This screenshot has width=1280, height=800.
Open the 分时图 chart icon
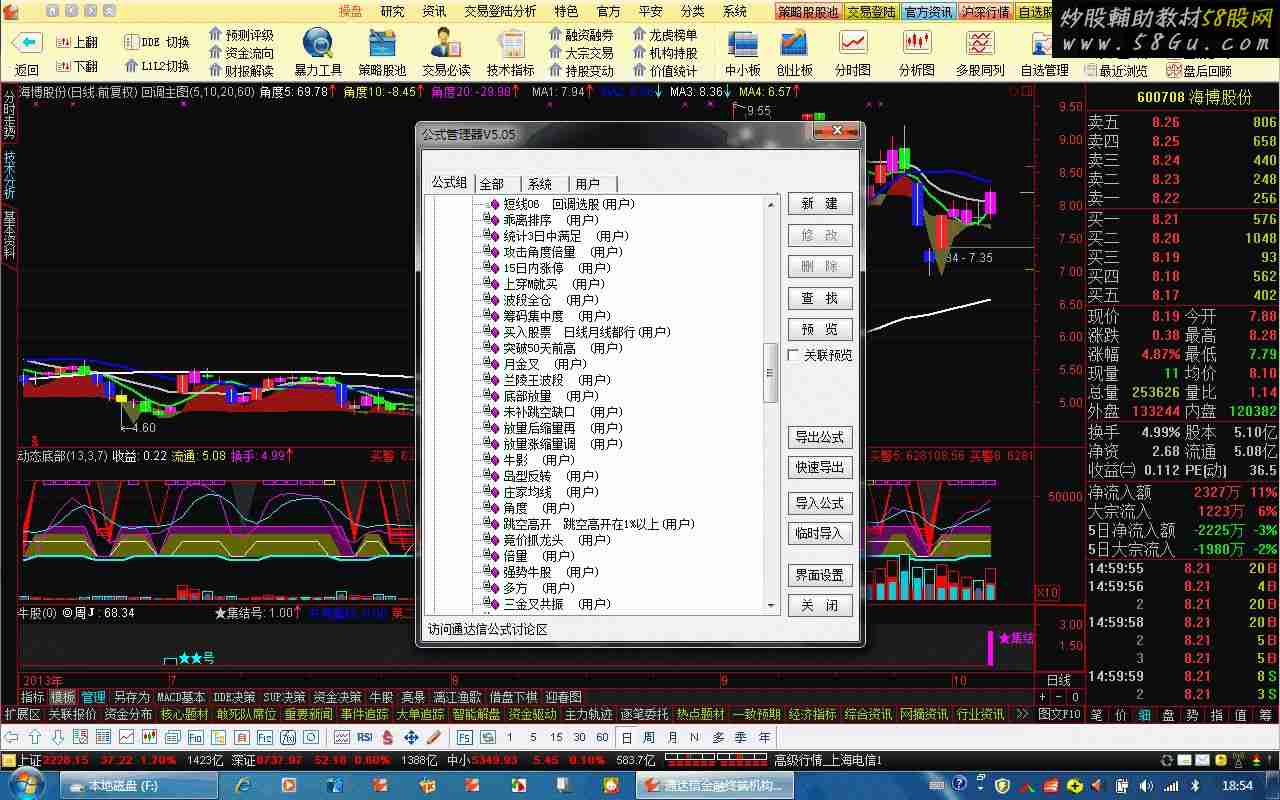pos(853,44)
